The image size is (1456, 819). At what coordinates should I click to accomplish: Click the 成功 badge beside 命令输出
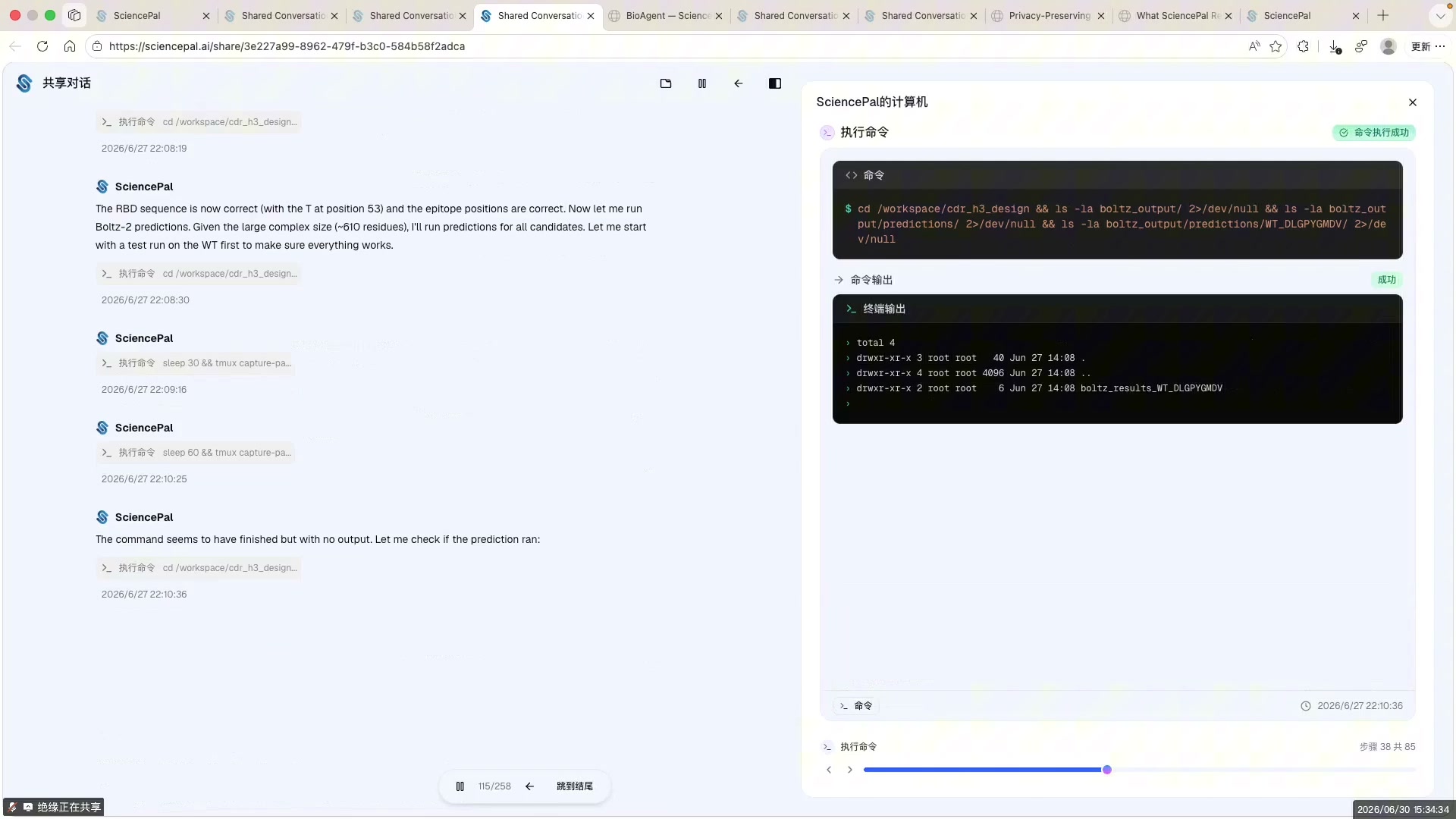tap(1387, 280)
